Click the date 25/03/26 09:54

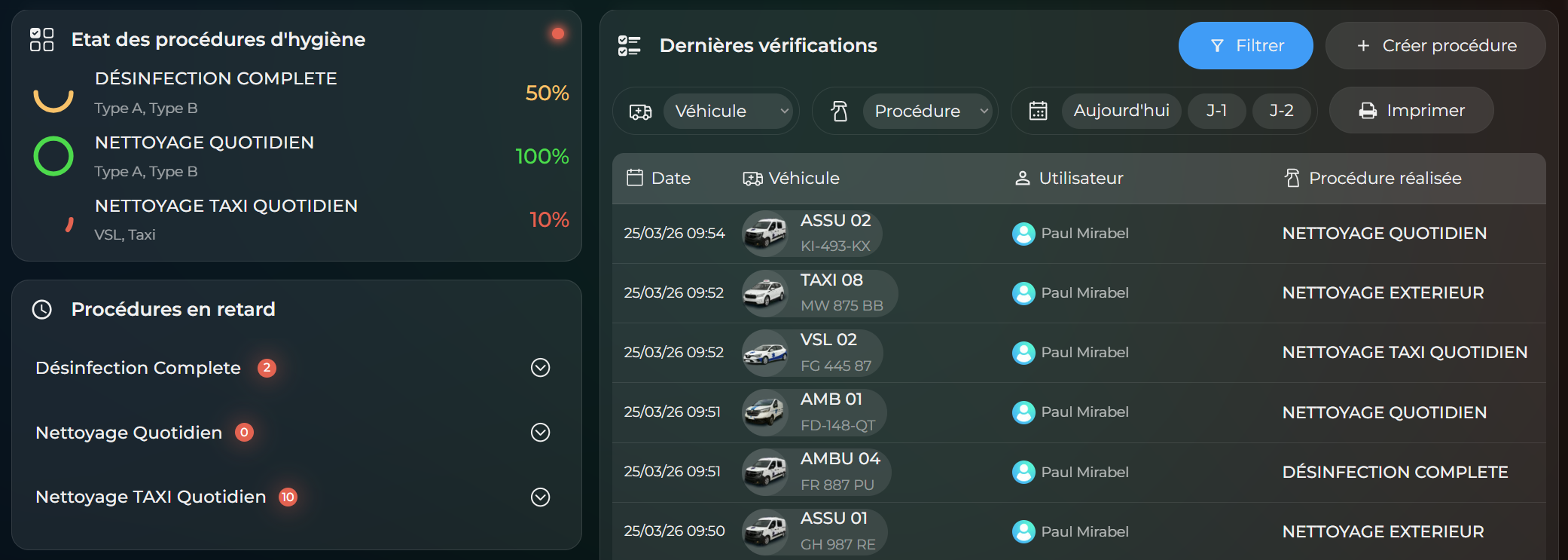pyautogui.click(x=674, y=234)
